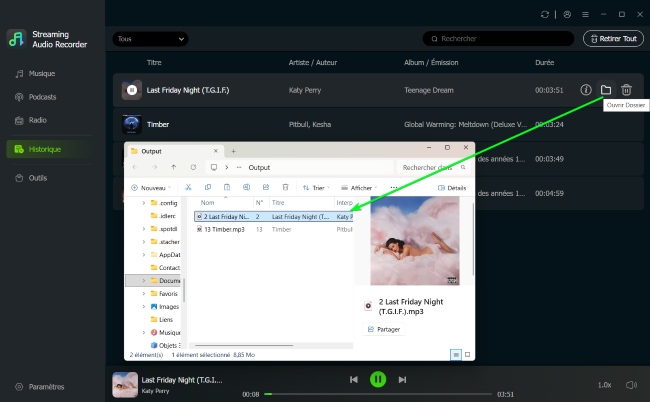Viewport: 650px width, 402px height.
Task: Sort by the Durée column header
Action: point(544,63)
